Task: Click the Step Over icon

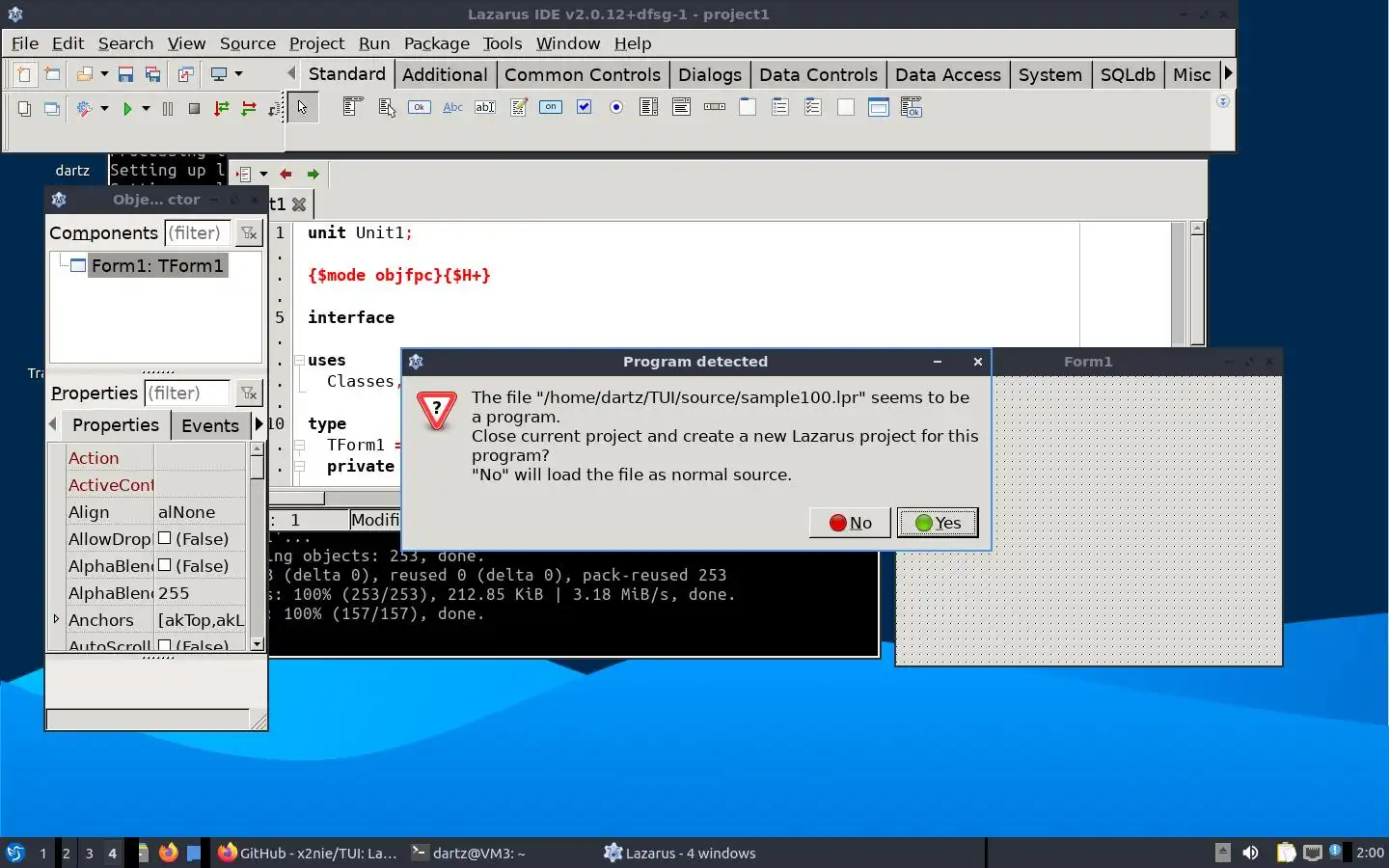Action: pyautogui.click(x=249, y=109)
